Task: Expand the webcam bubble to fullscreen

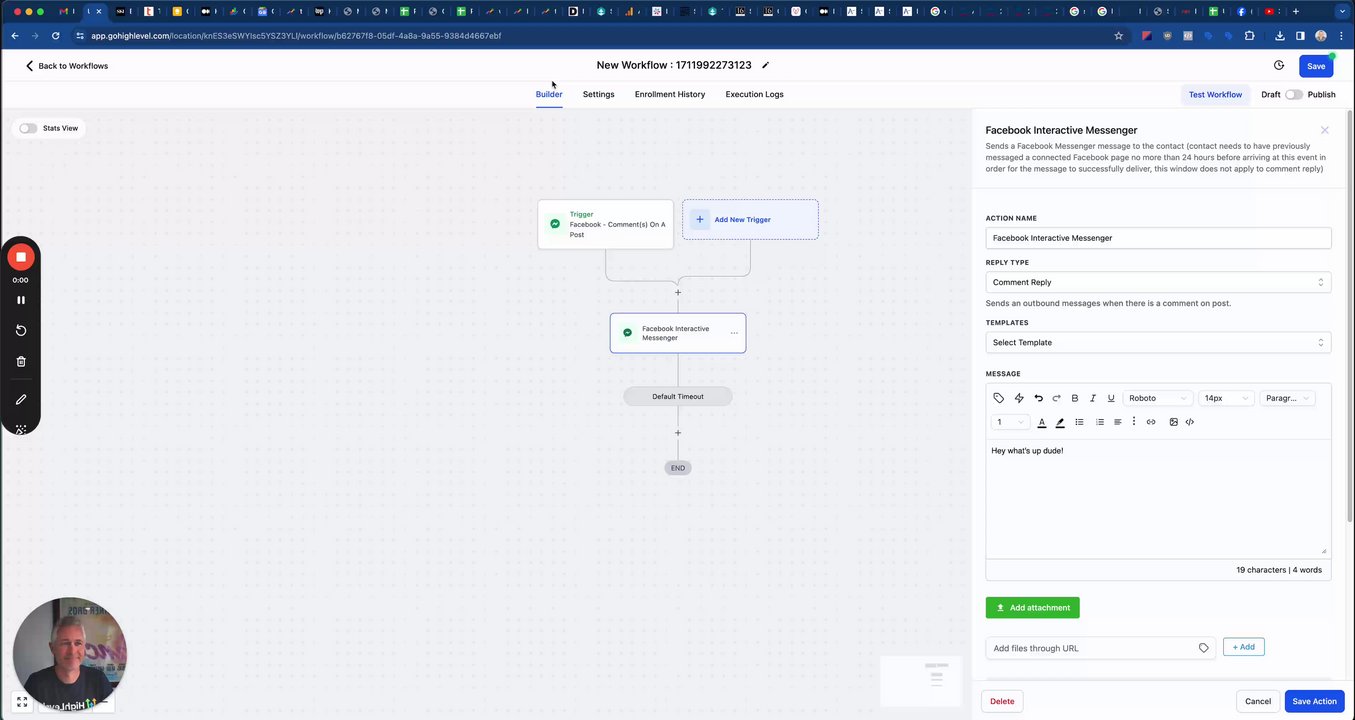Action: (22, 702)
